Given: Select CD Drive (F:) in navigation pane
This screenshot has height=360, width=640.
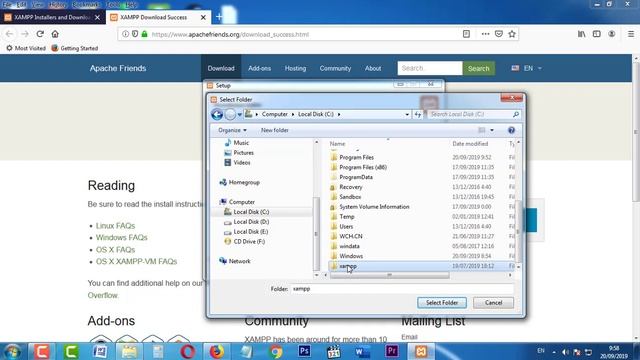Looking at the screenshot, I should (x=249, y=241).
